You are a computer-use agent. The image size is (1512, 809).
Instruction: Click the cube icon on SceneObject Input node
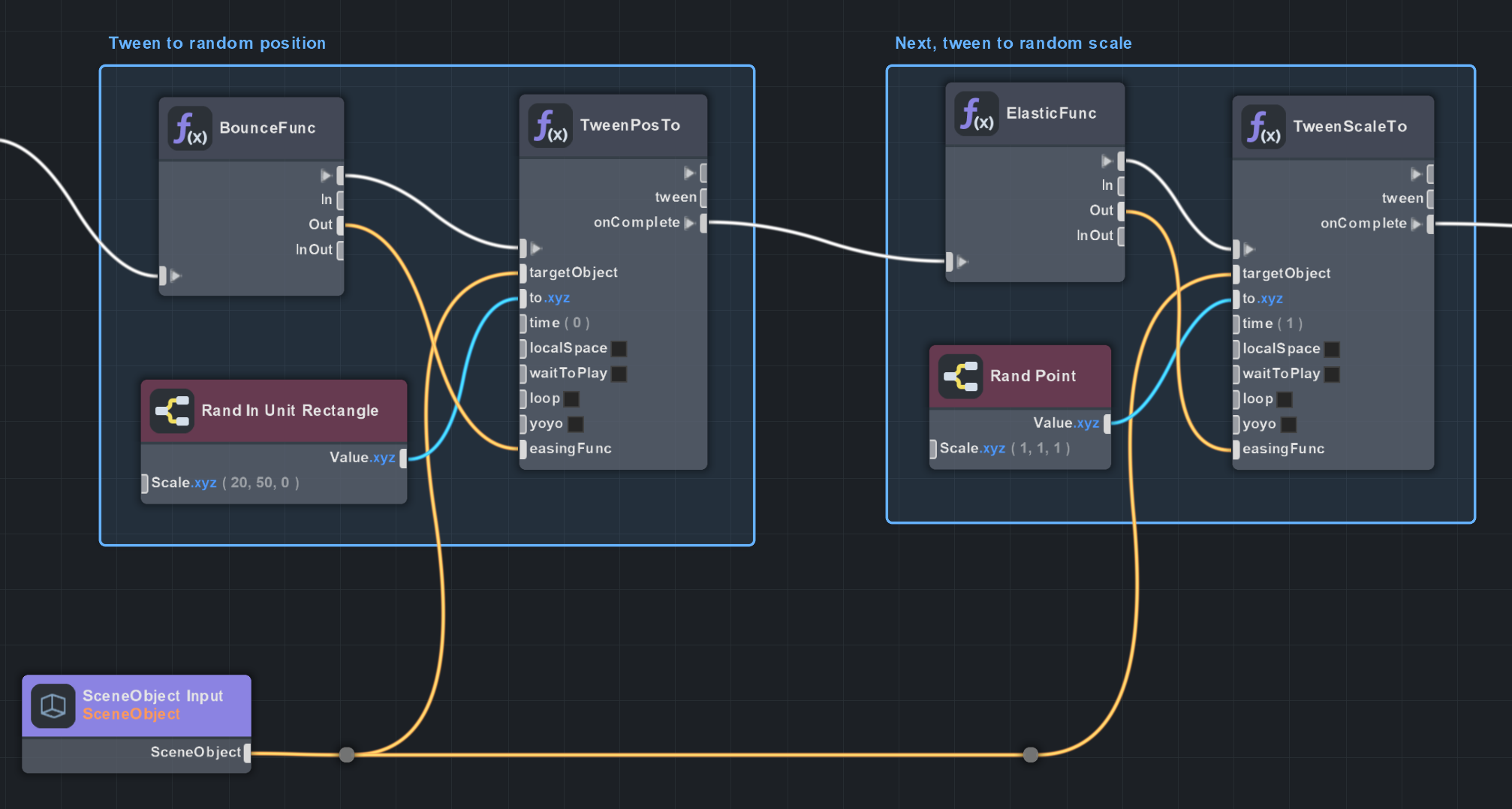point(52,704)
